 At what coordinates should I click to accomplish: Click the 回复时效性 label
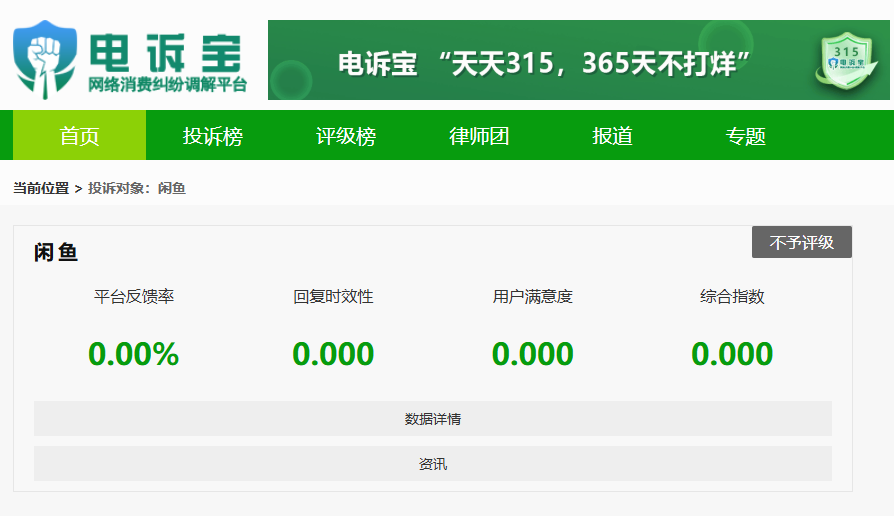[x=333, y=296]
